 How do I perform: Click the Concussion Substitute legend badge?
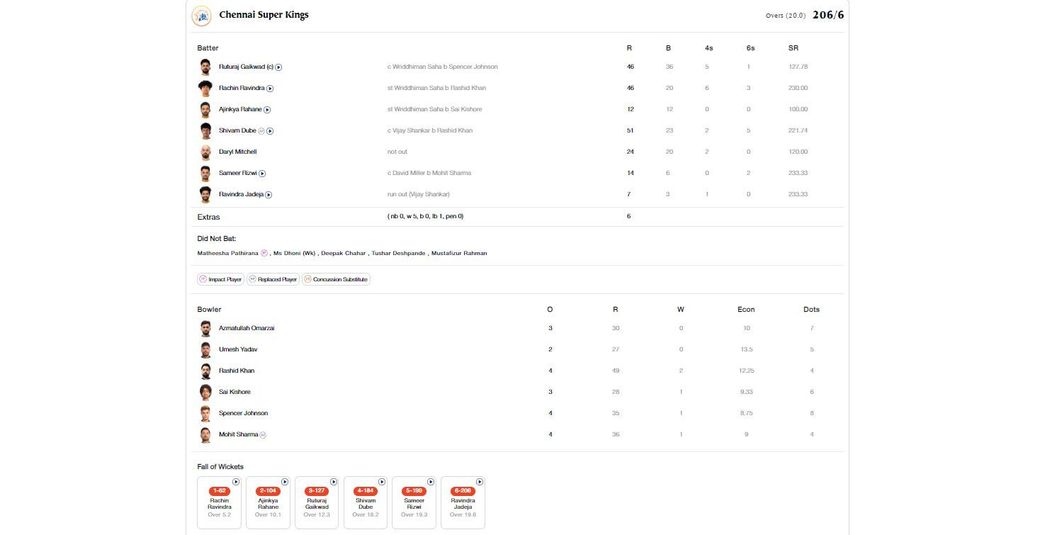[336, 280]
